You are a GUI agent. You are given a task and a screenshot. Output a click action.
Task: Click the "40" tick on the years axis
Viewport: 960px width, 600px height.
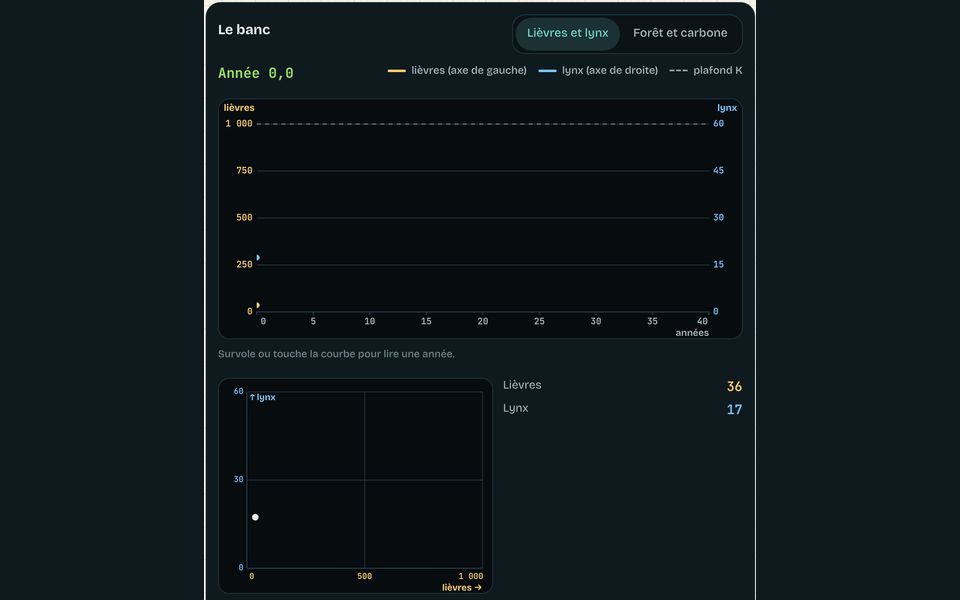click(702, 321)
